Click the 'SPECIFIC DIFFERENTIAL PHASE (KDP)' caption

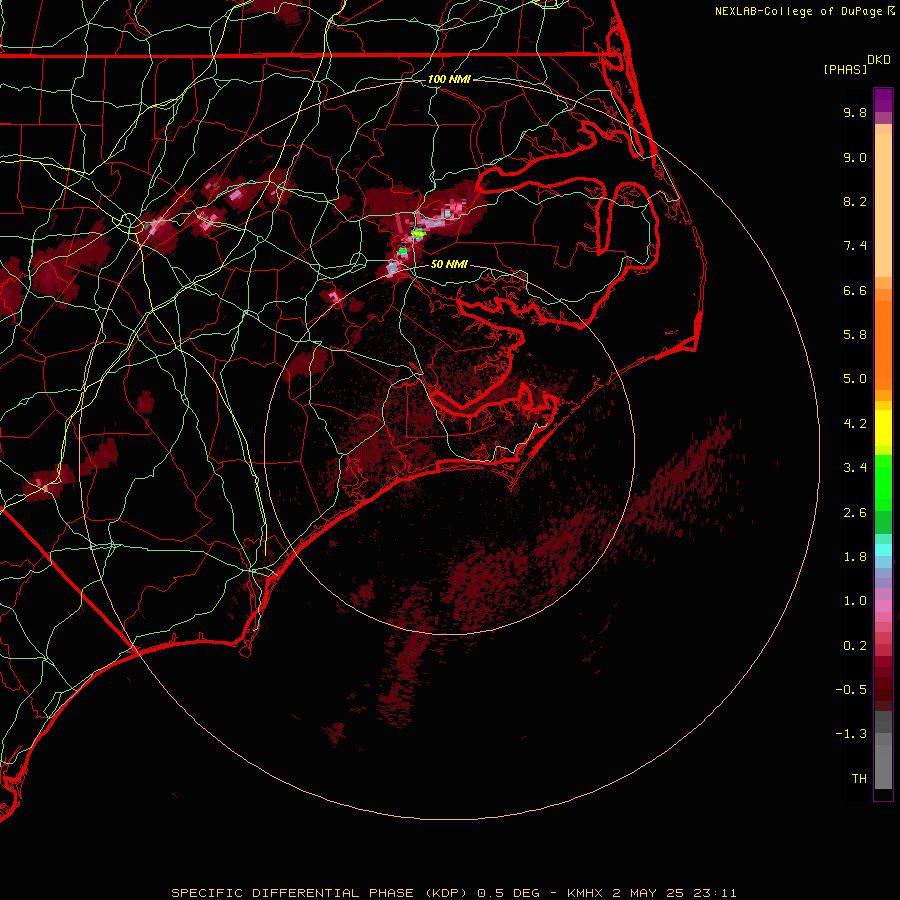tap(320, 893)
